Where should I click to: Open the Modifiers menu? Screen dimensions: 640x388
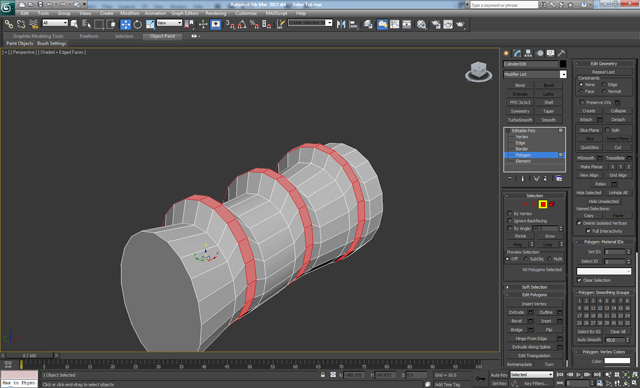[x=129, y=13]
